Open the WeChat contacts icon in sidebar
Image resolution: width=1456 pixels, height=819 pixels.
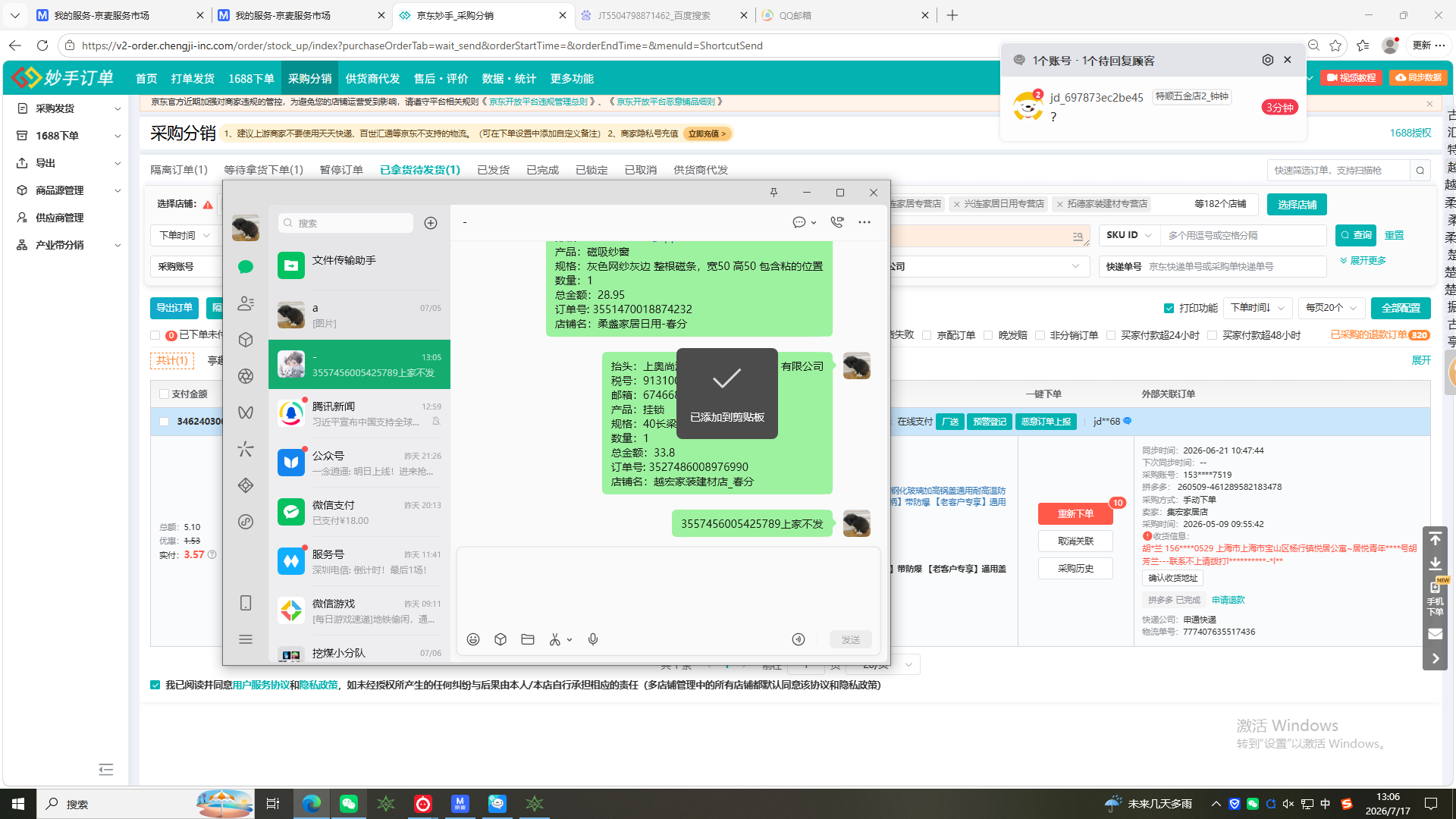[x=246, y=303]
